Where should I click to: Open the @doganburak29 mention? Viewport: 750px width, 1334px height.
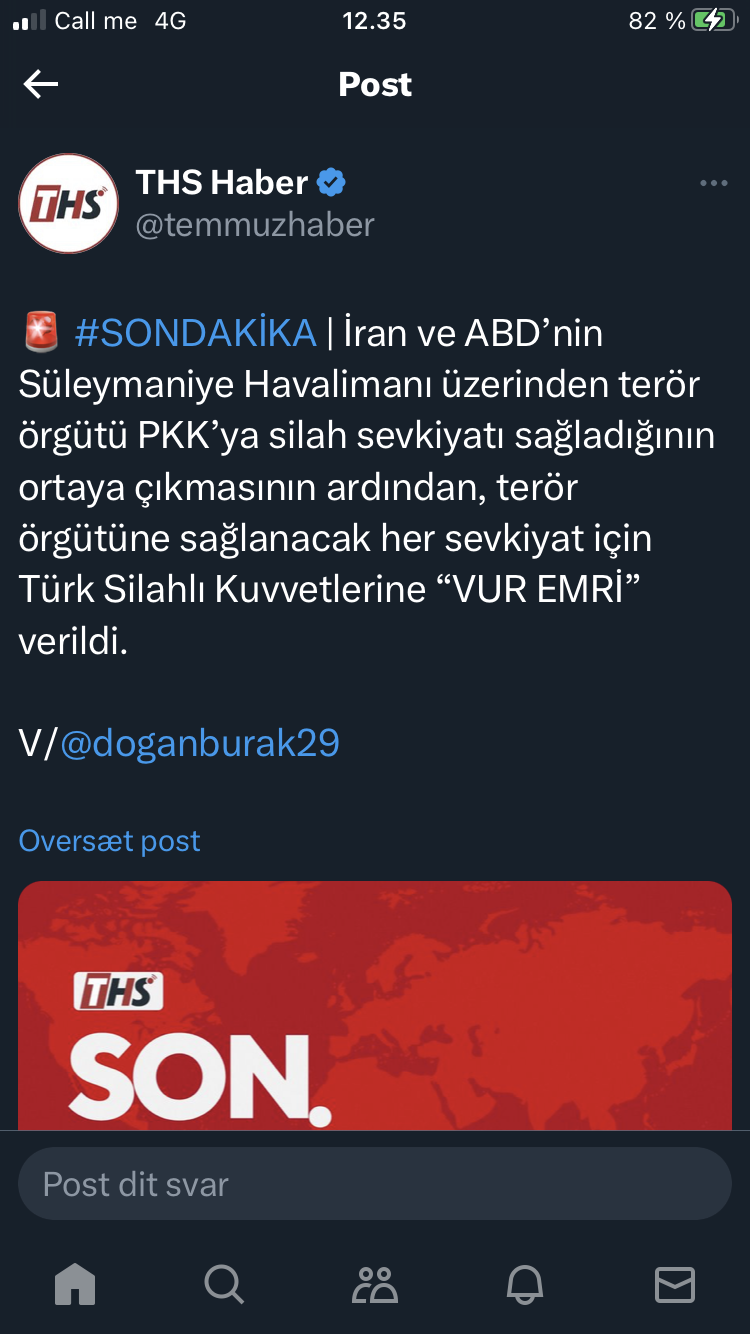coord(200,743)
